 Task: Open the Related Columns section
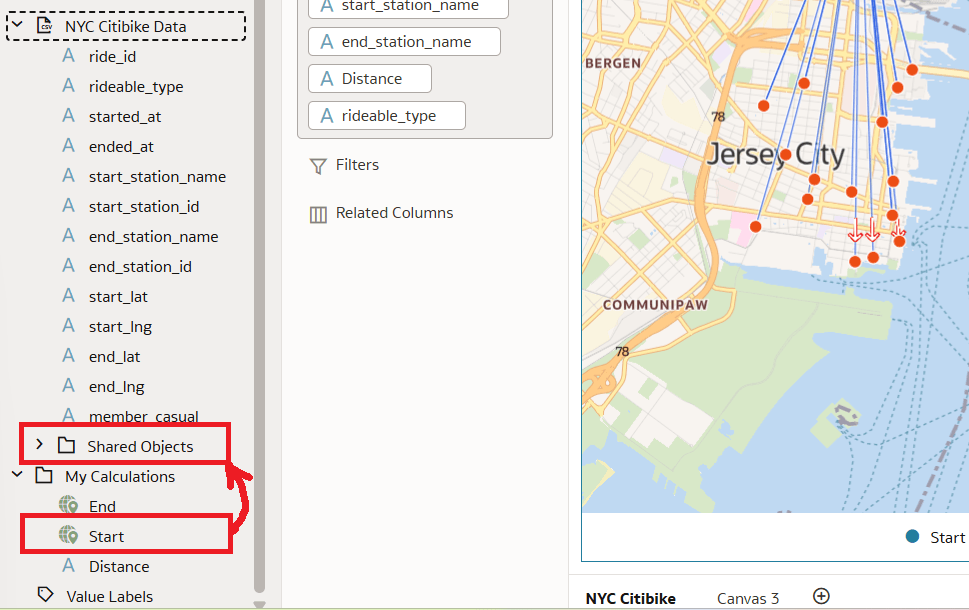[x=394, y=213]
